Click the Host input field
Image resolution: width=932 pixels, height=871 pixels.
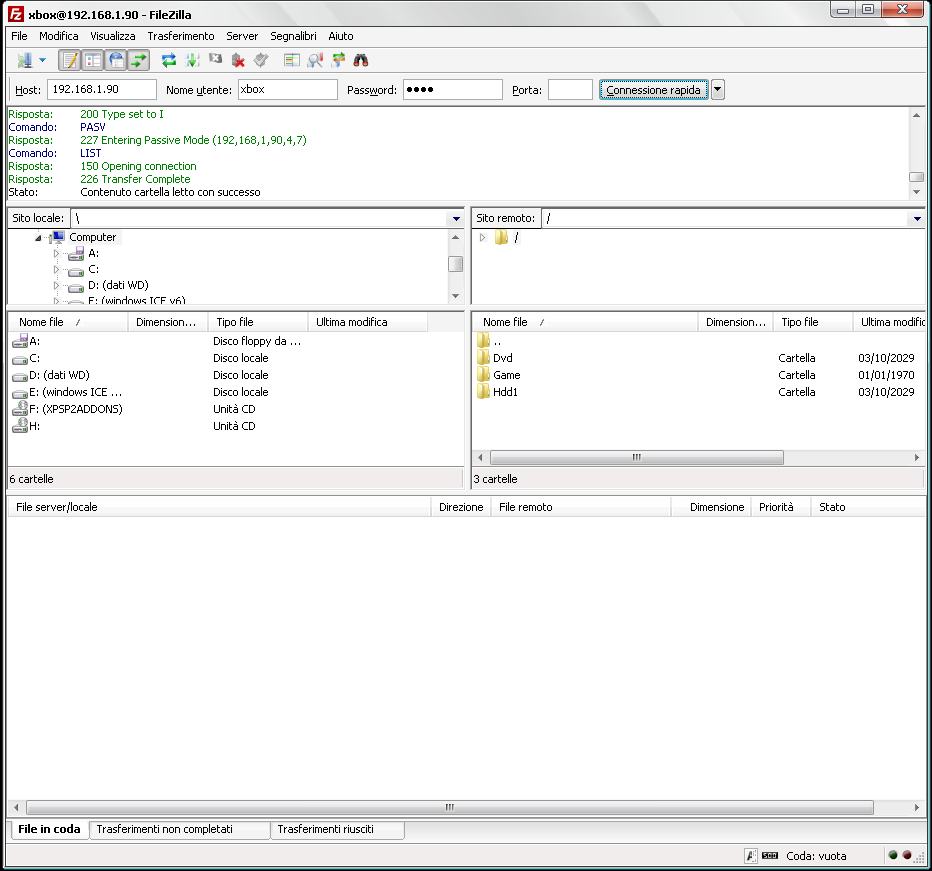(102, 90)
